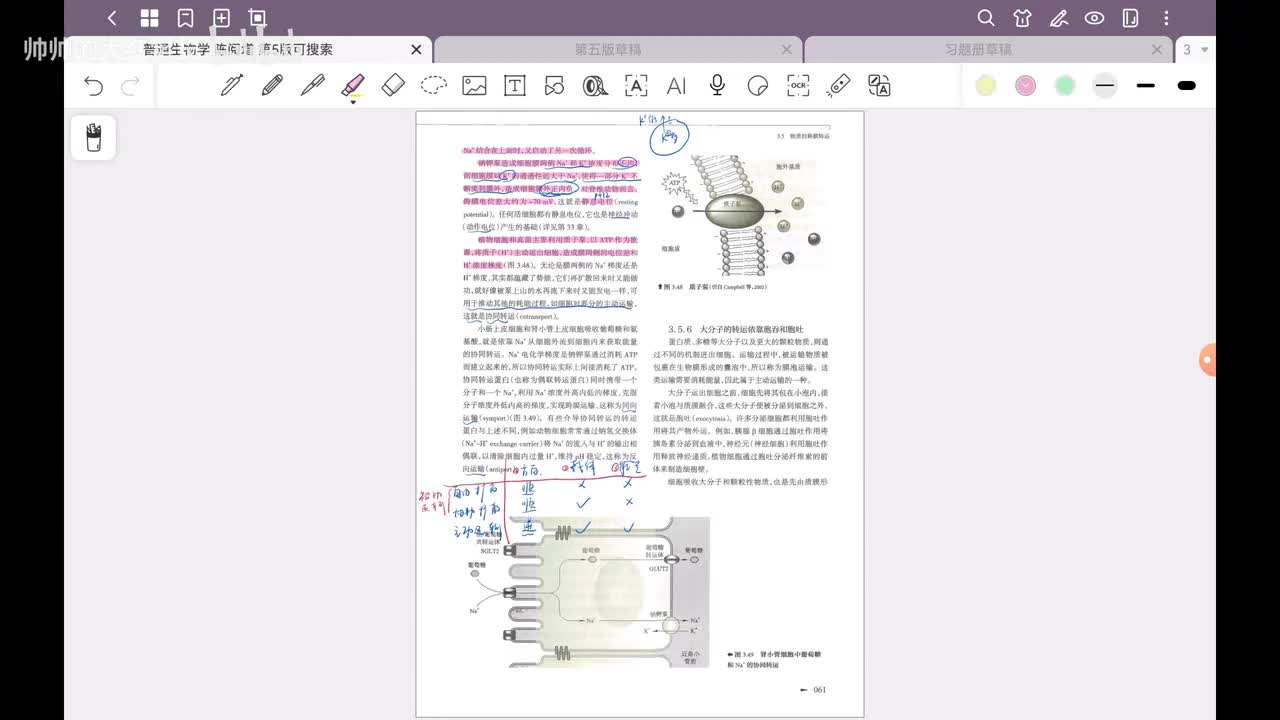Click the pen edit icon in the top bar
This screenshot has height=720, width=1280.
pyautogui.click(x=1058, y=18)
